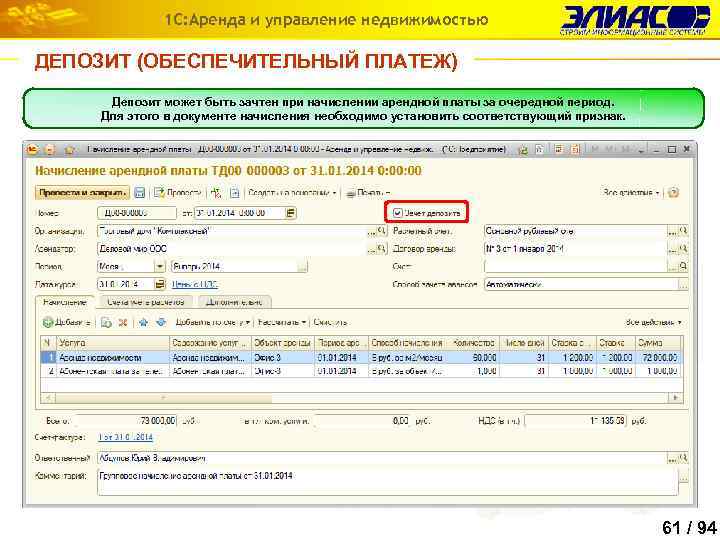Open Организация field magnifier icon
Image resolution: width=720 pixels, height=540 pixels.
(x=381, y=231)
